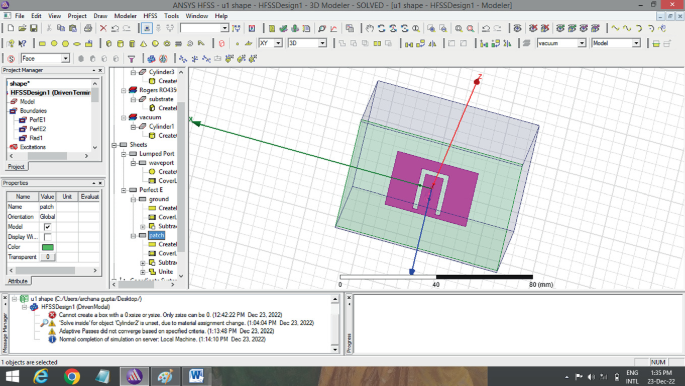Click the Validate green checkmark icon
The width and height of the screenshot is (685, 386).
(x=283, y=28)
